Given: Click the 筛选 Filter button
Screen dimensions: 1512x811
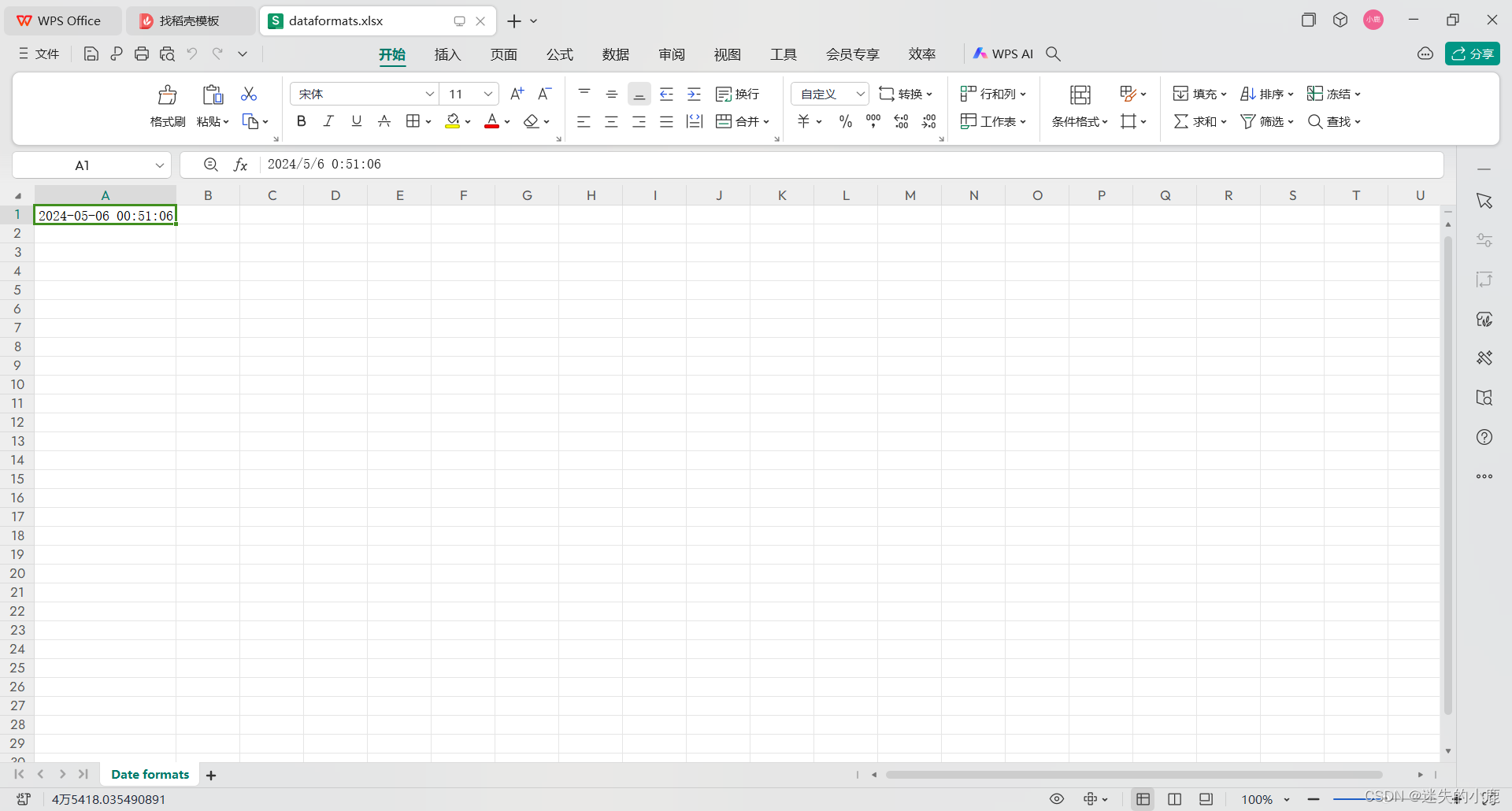Looking at the screenshot, I should (x=1267, y=121).
